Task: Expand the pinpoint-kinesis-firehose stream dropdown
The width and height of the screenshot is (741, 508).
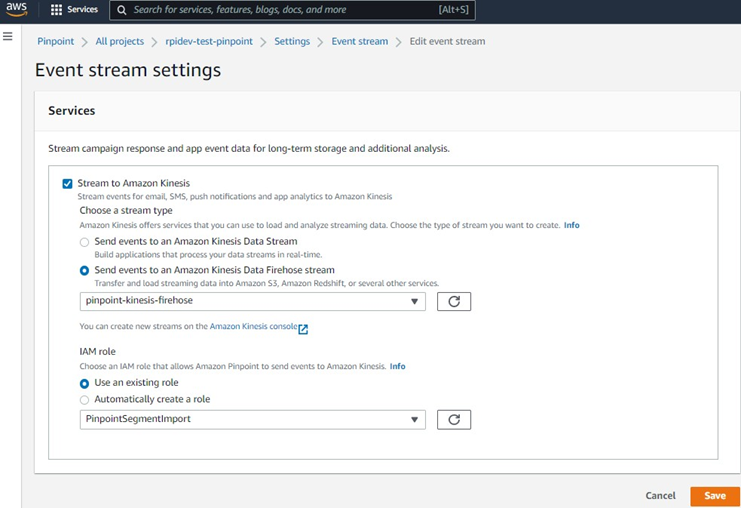Action: click(x=252, y=302)
